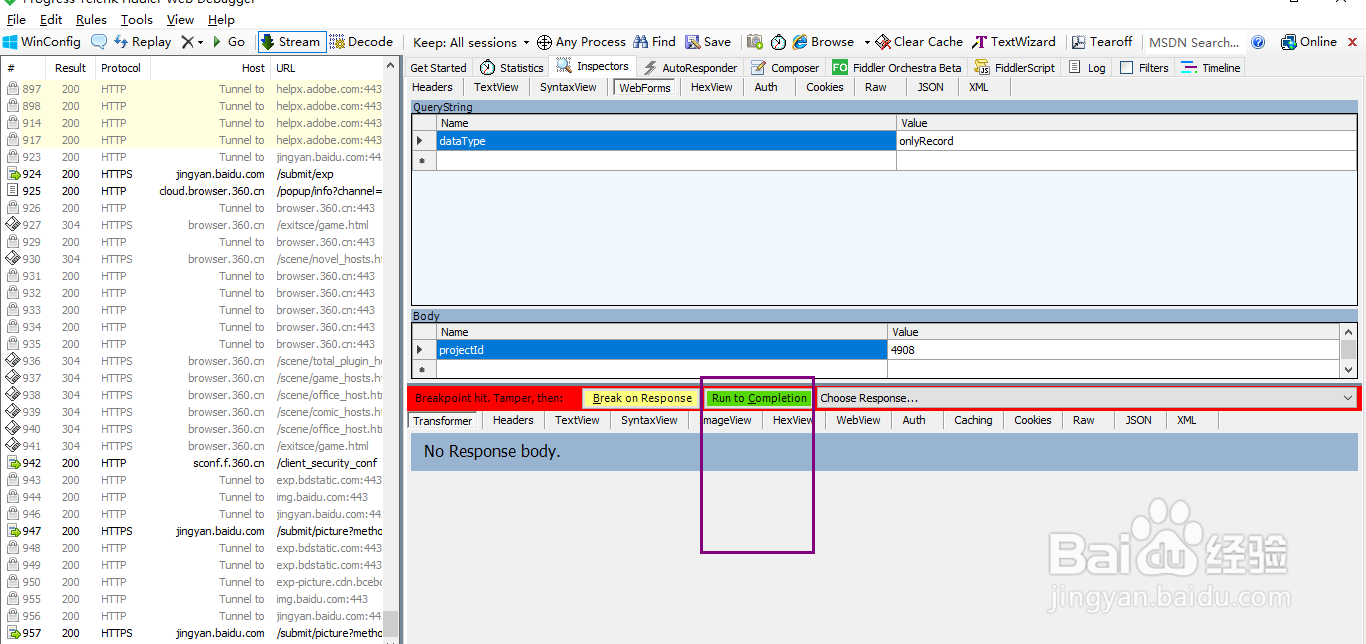
Task: Click the timer clock icon
Action: click(x=778, y=42)
